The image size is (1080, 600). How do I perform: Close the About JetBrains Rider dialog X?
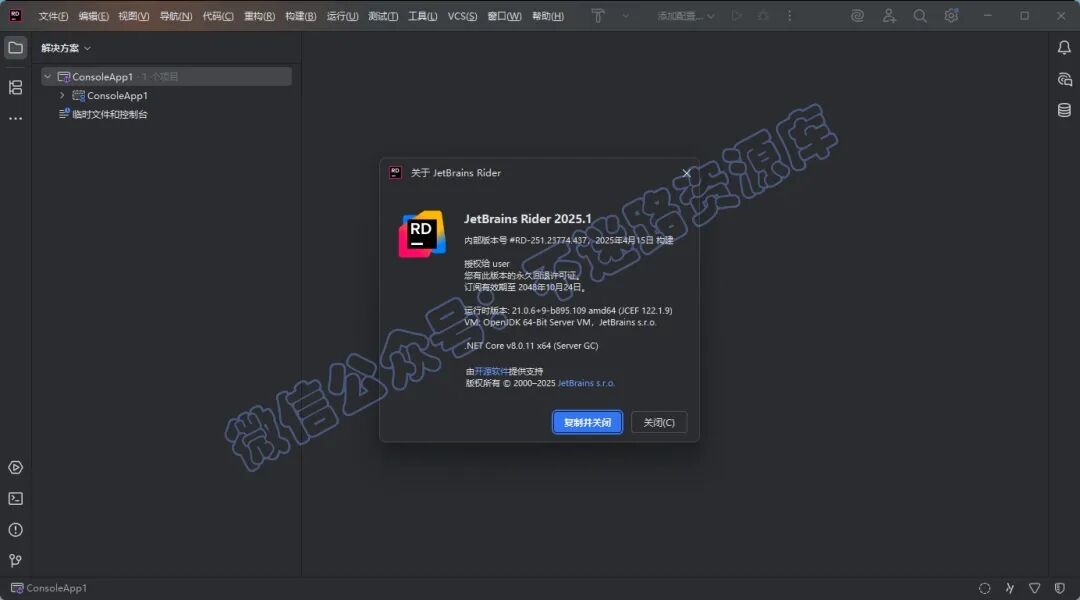click(x=686, y=173)
